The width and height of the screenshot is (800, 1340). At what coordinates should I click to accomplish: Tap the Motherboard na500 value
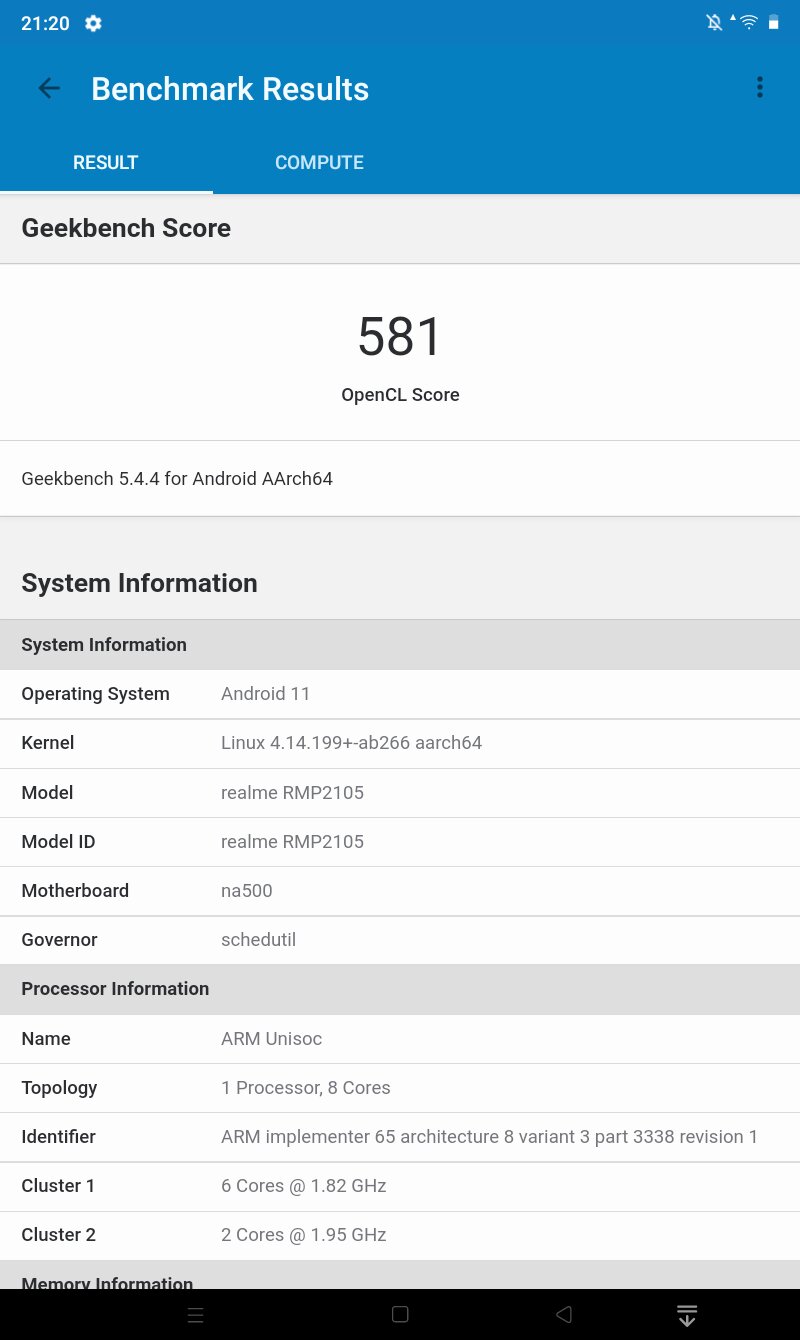pyautogui.click(x=246, y=891)
